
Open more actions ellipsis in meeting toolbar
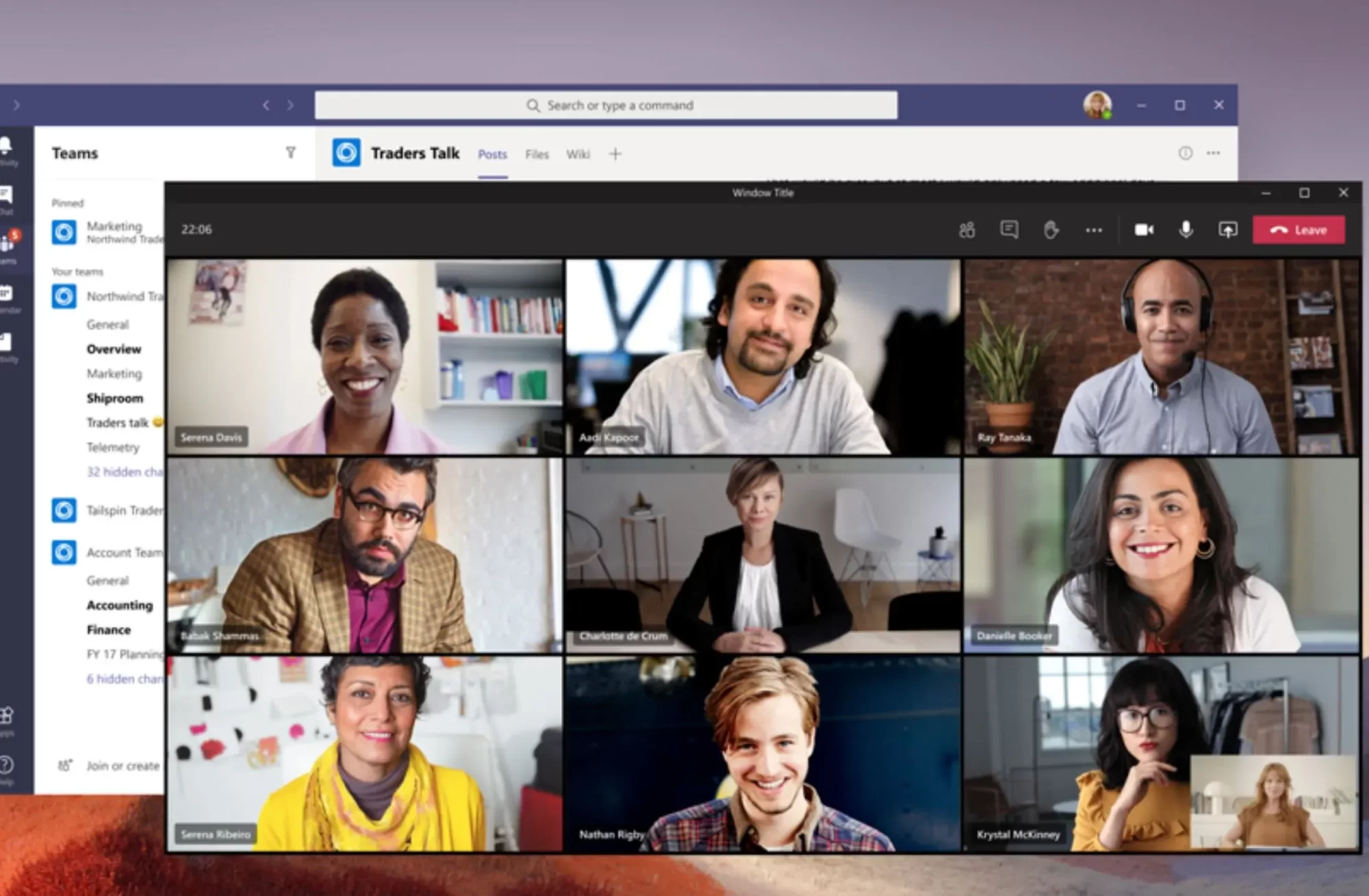pos(1094,231)
